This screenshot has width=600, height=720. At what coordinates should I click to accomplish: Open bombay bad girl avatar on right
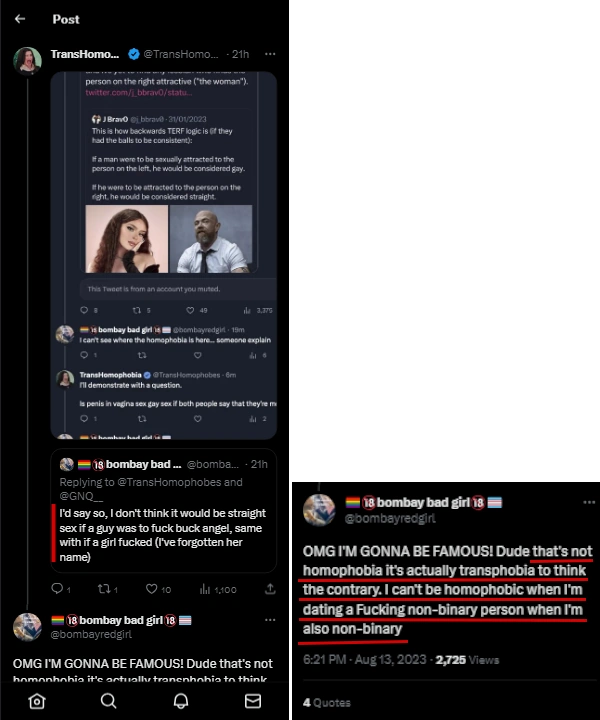coord(319,509)
